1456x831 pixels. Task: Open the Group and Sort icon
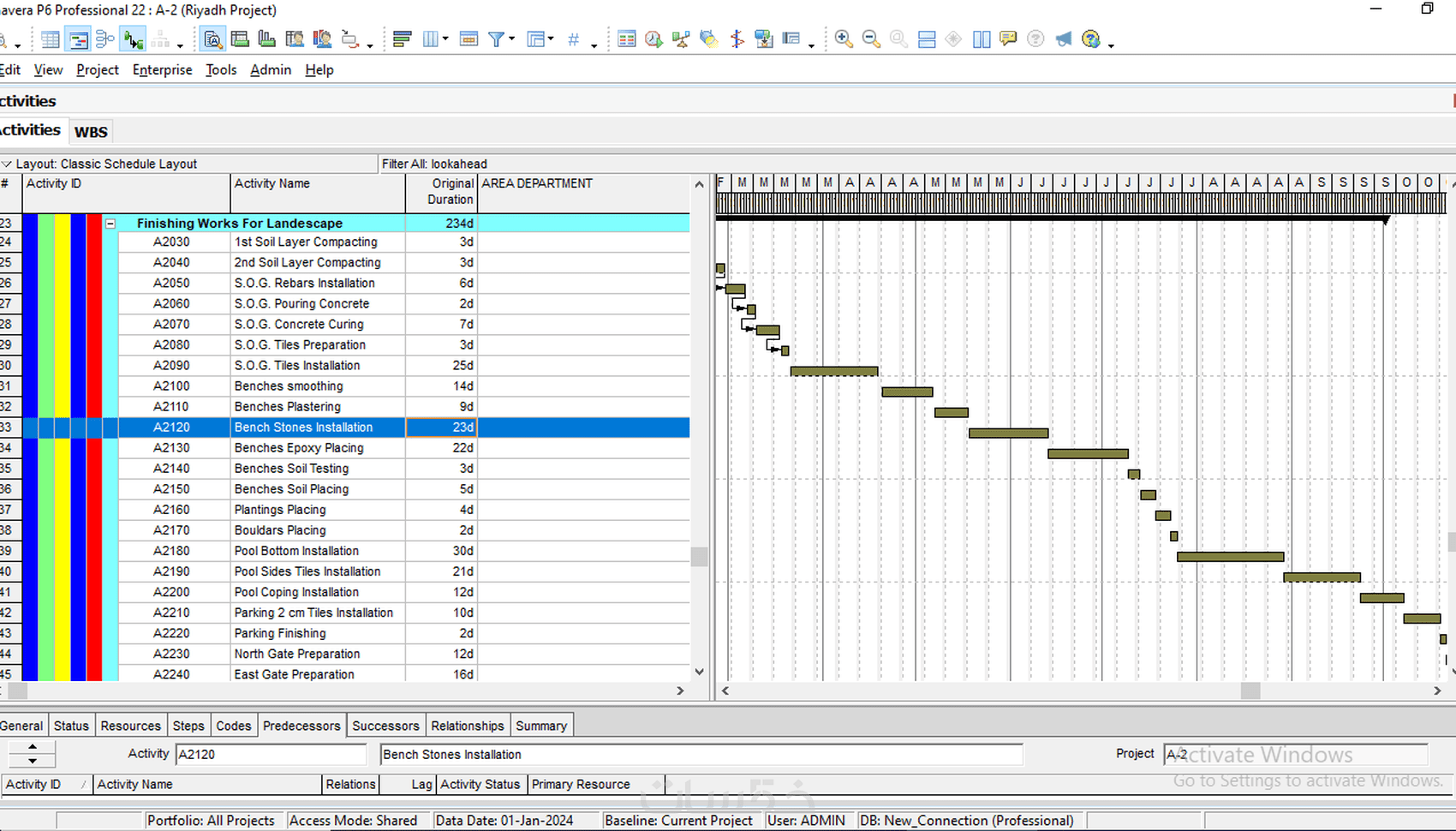pyautogui.click(x=536, y=39)
